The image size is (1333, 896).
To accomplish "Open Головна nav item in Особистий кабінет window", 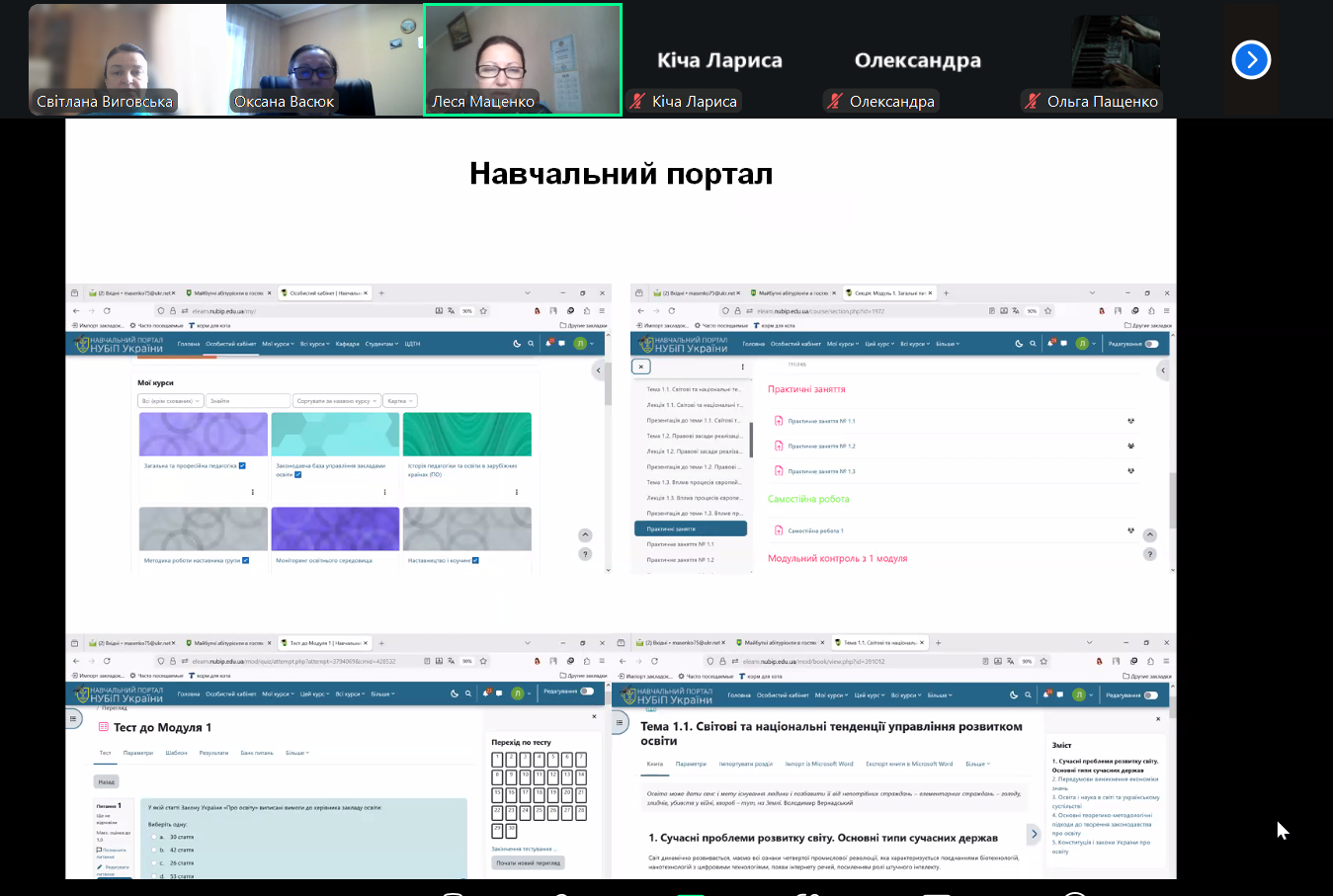I will pyautogui.click(x=189, y=344).
